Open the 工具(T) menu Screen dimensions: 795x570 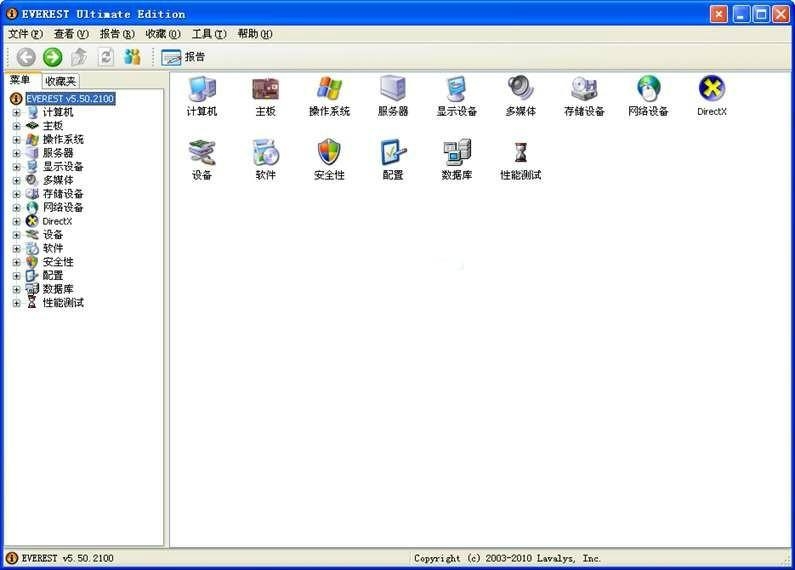pos(209,34)
